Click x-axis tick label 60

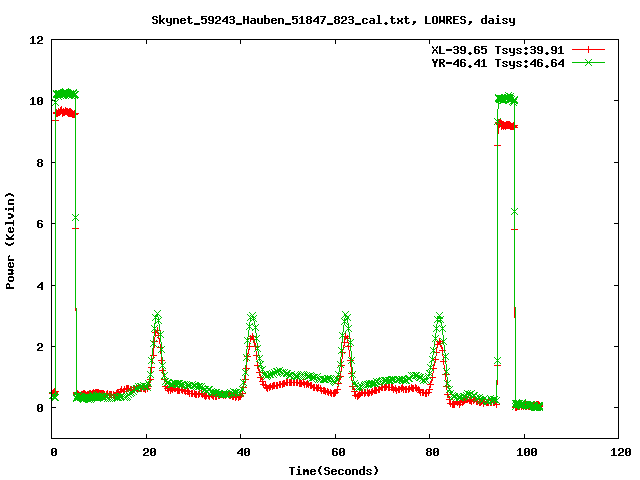click(x=338, y=452)
